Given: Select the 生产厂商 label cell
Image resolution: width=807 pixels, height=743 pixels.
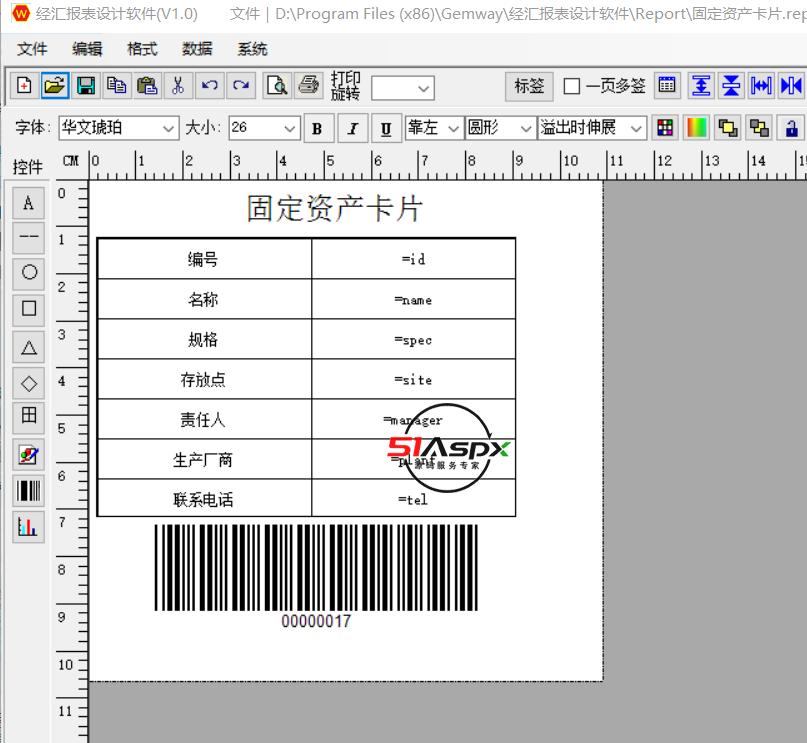Looking at the screenshot, I should click(204, 459).
